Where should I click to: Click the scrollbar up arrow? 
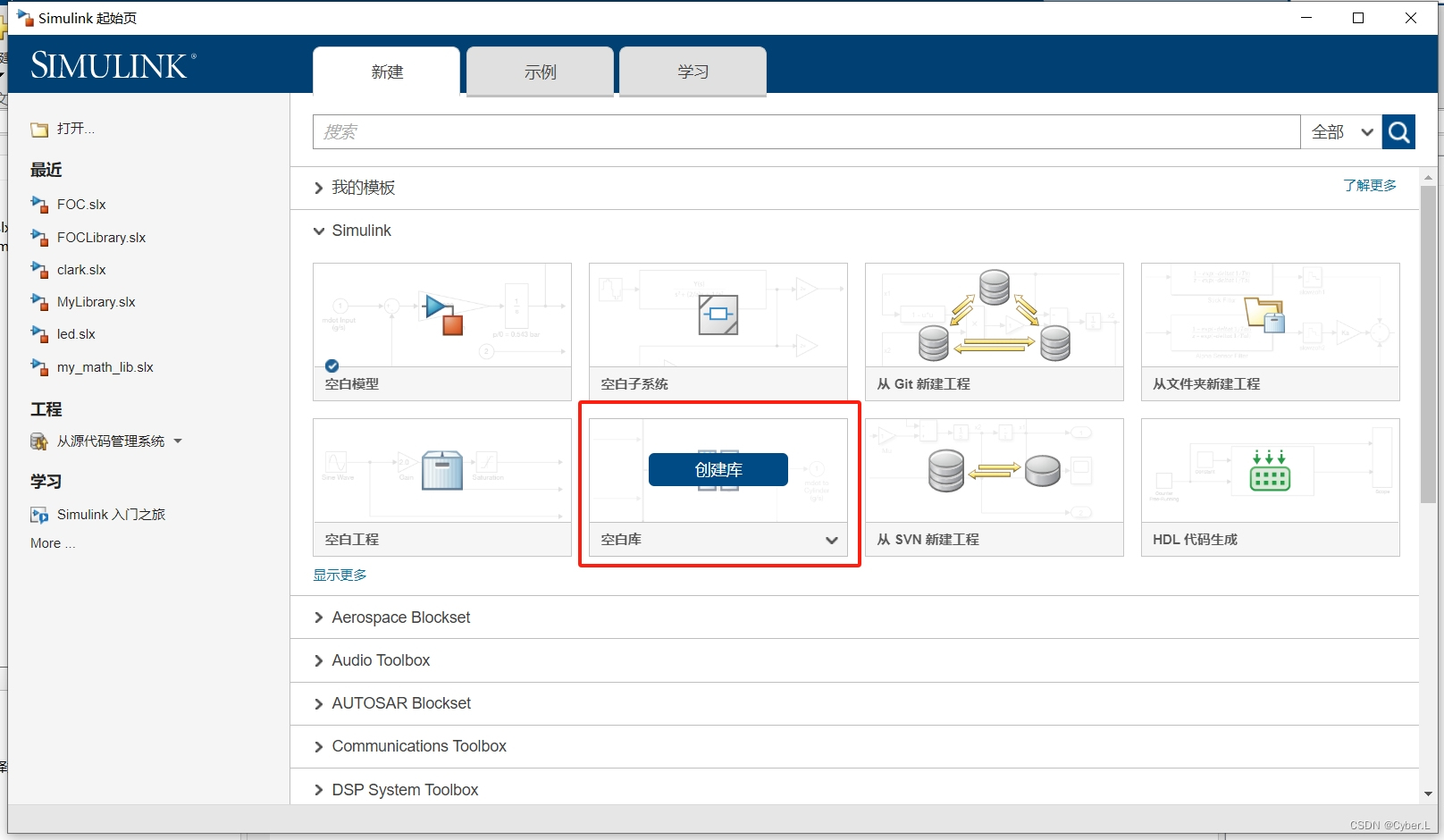click(1428, 177)
